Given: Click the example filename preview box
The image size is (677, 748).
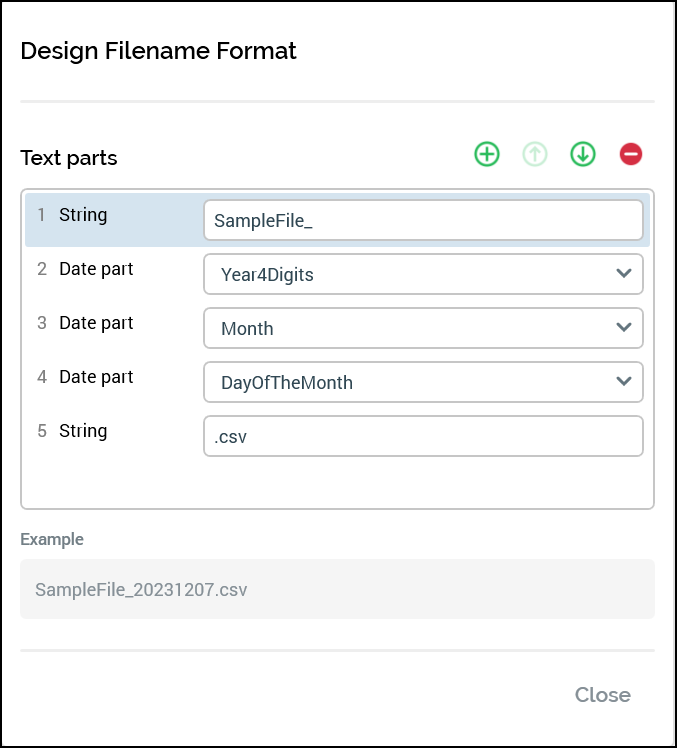Looking at the screenshot, I should (337, 589).
